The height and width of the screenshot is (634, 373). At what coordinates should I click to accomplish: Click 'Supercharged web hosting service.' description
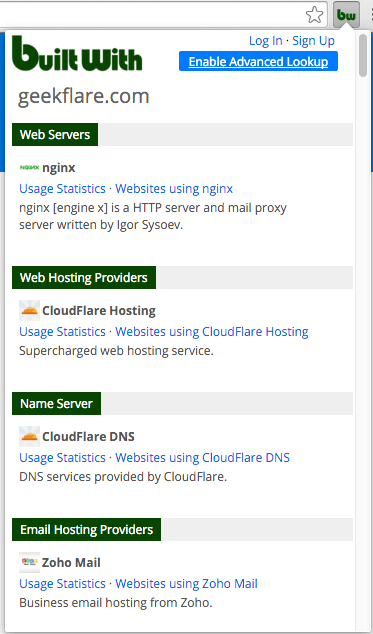pyautogui.click(x=116, y=351)
